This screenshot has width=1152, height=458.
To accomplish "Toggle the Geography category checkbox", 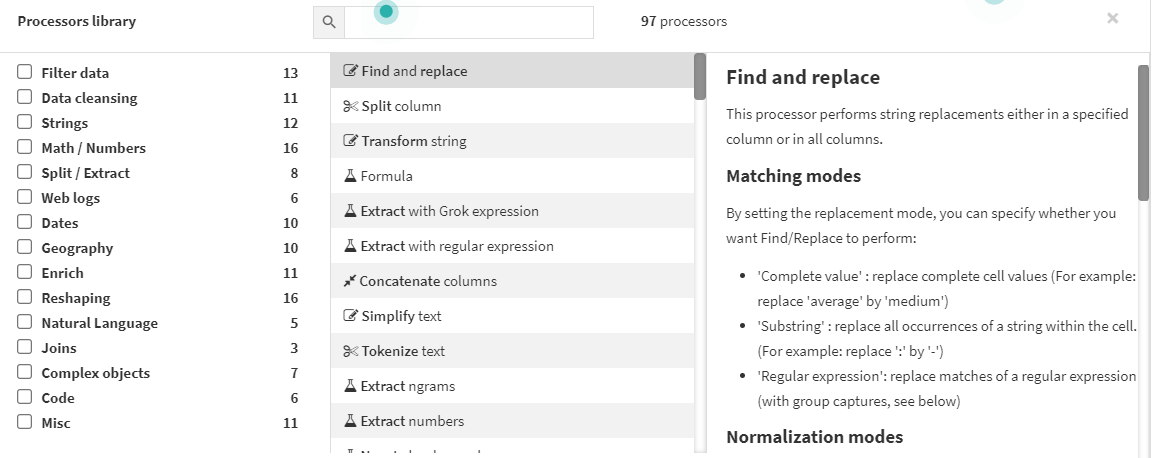I will pyautogui.click(x=25, y=247).
